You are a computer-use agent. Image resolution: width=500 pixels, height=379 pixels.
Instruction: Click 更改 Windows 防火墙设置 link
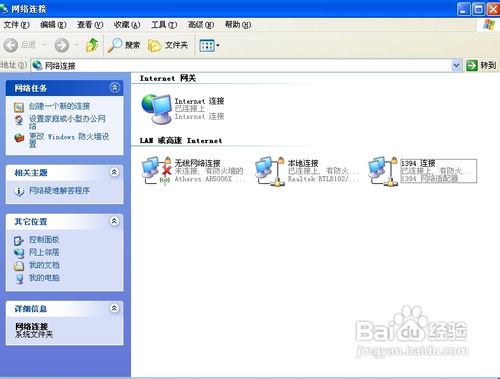[69, 140]
